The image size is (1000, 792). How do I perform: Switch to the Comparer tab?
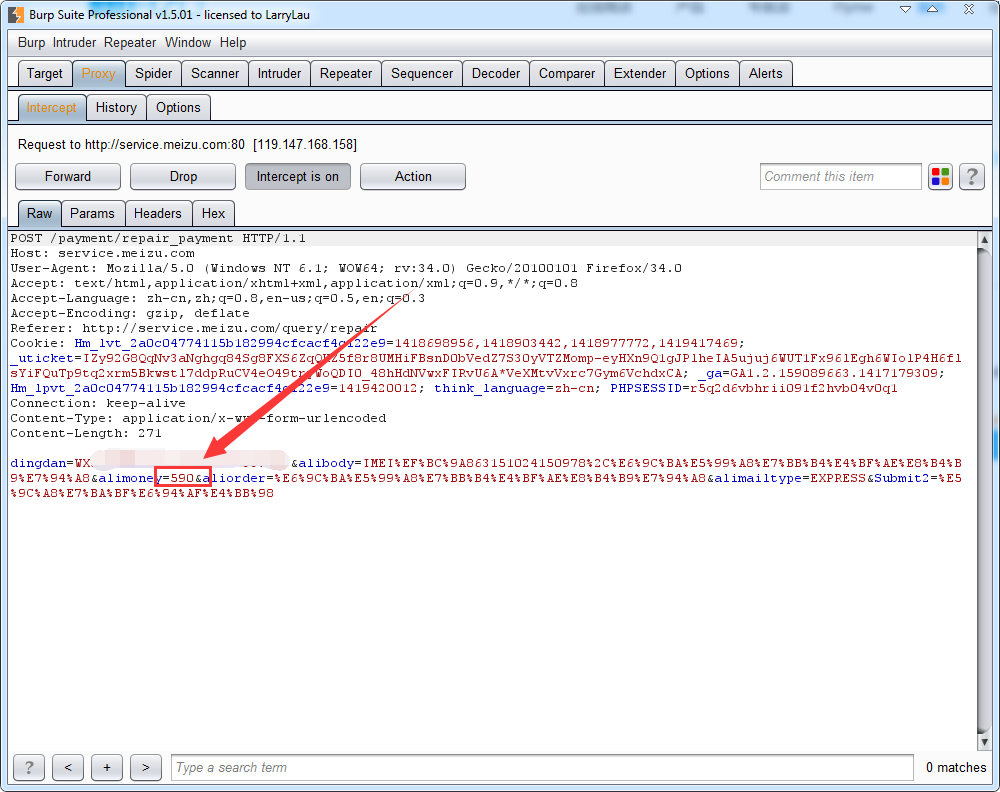pyautogui.click(x=566, y=73)
